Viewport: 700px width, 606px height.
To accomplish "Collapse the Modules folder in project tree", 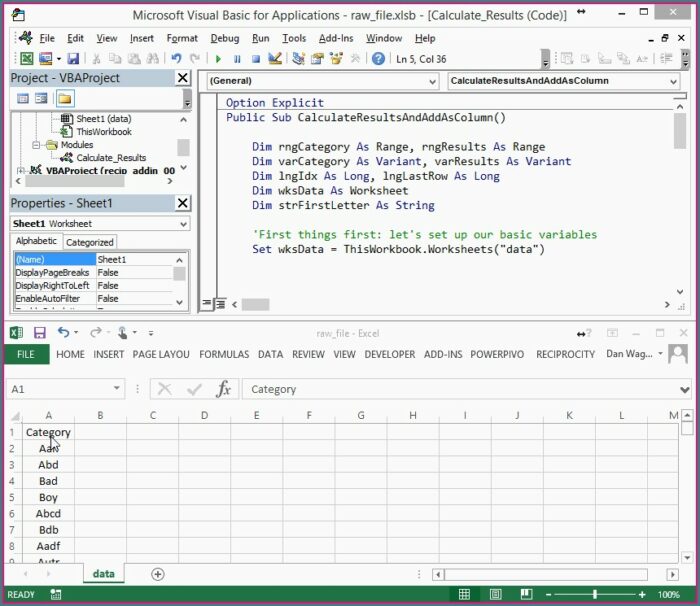I will [x=37, y=145].
